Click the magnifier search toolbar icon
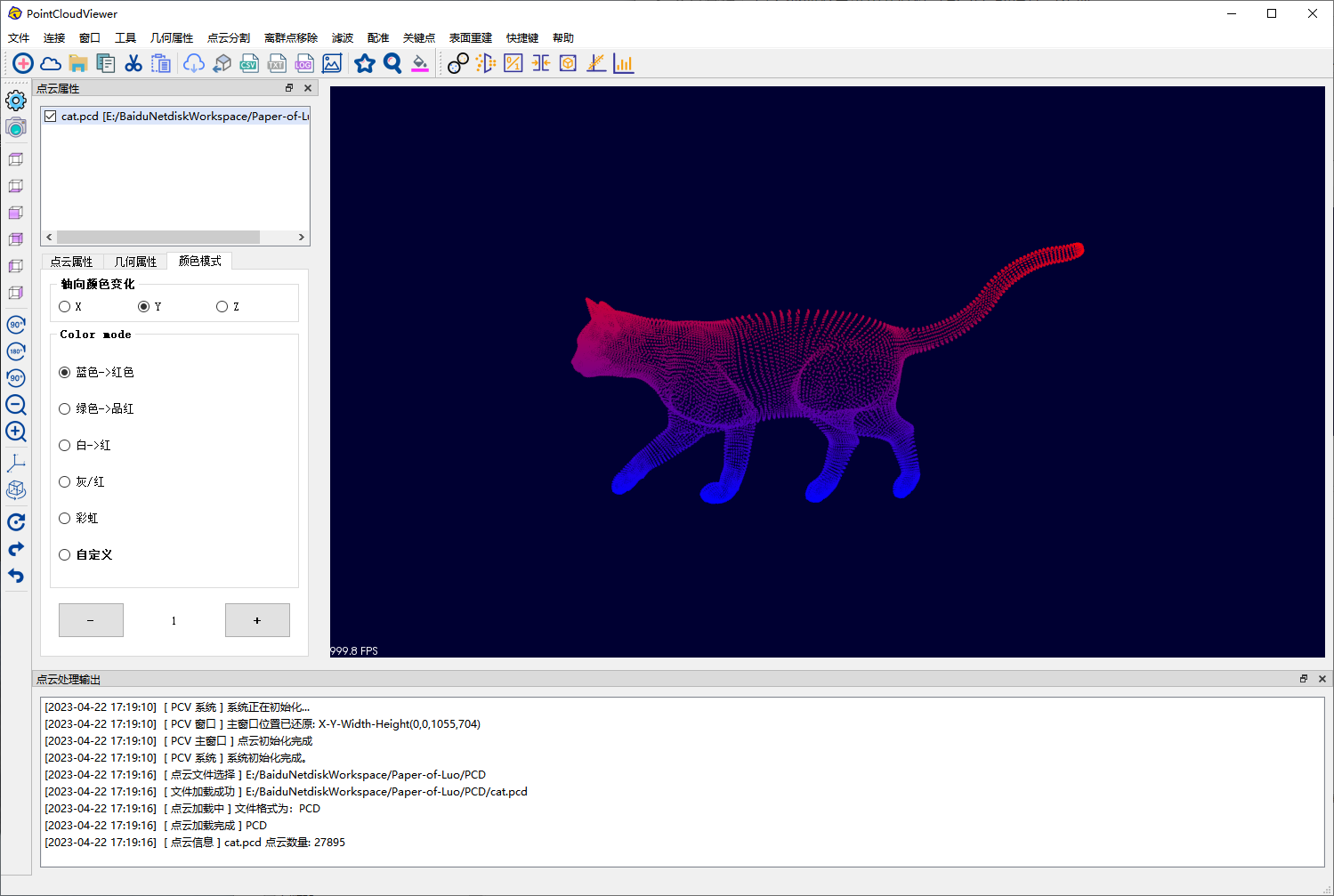The image size is (1334, 896). tap(392, 63)
